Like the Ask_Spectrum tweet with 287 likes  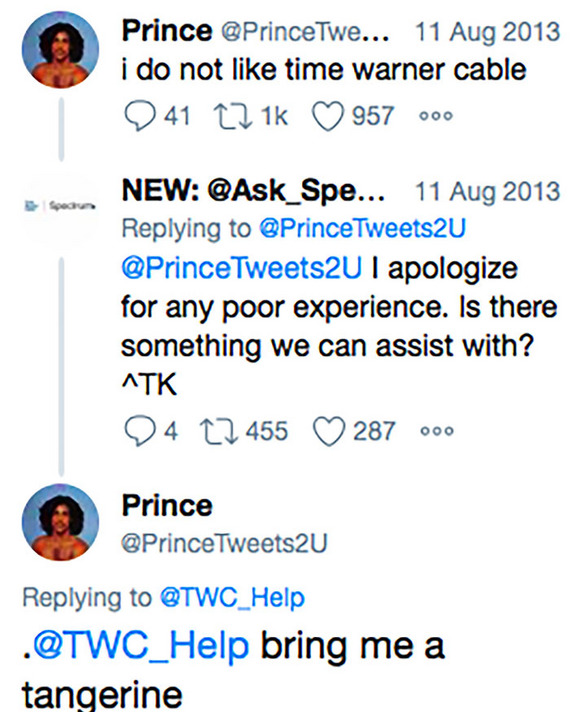coord(329,431)
